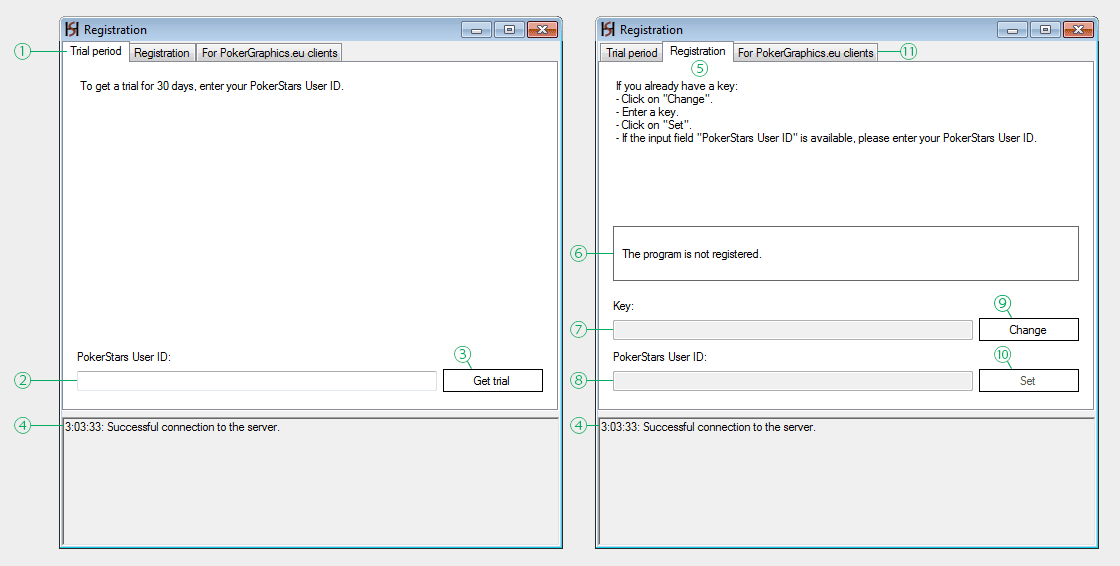
Task: Click the connection log message in left window
Action: 172,427
